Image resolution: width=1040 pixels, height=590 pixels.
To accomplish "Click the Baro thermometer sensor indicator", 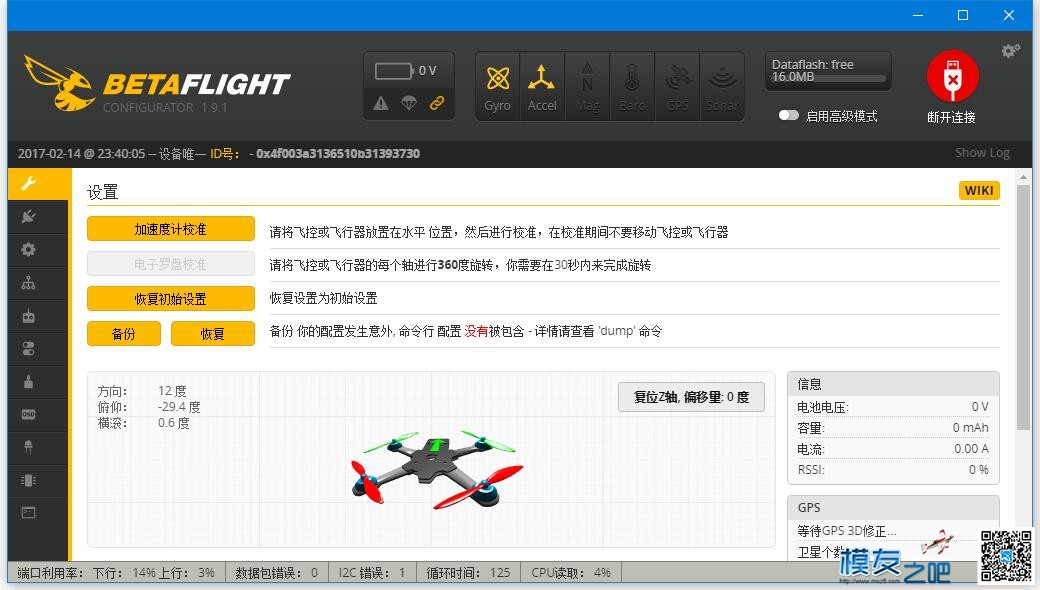I will click(x=632, y=87).
